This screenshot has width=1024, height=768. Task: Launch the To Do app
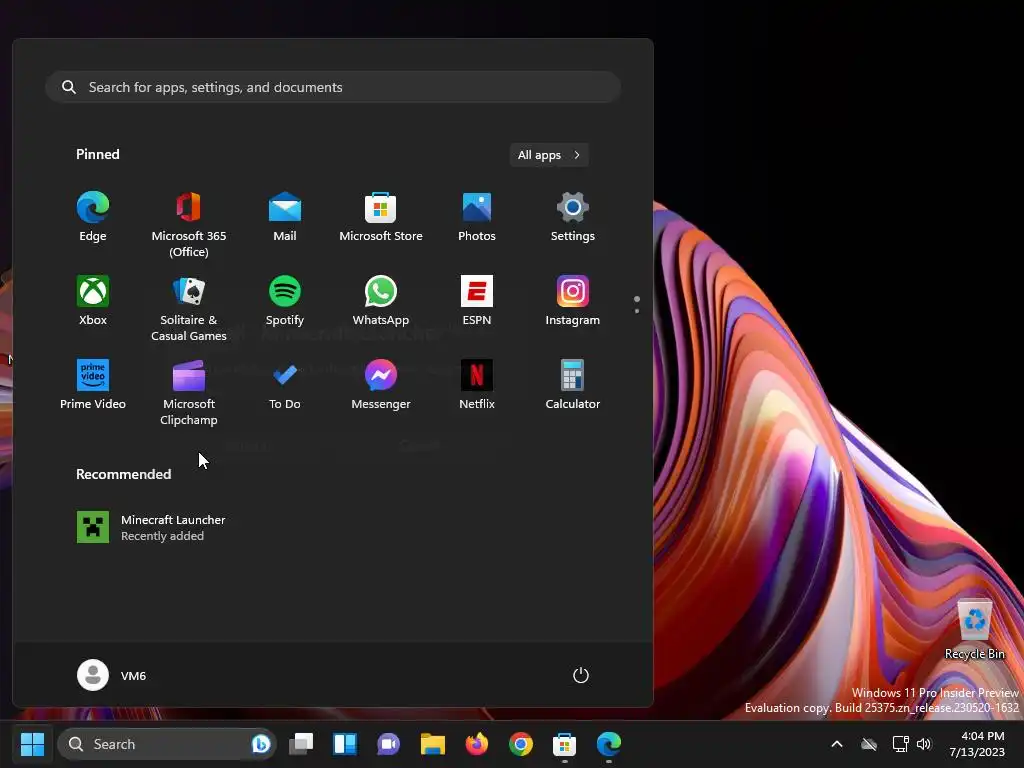click(x=285, y=385)
